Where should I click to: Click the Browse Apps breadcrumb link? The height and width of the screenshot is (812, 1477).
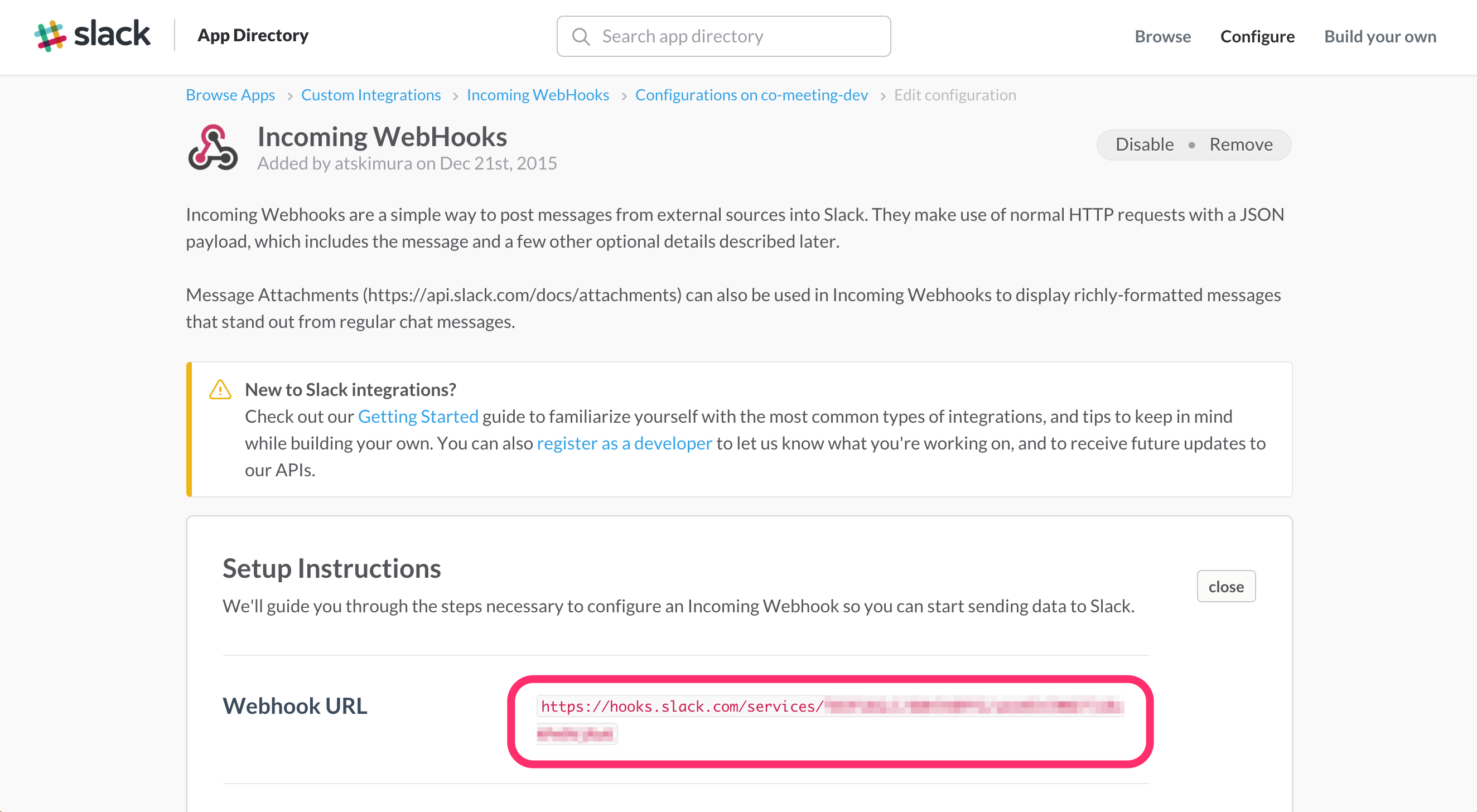point(230,95)
